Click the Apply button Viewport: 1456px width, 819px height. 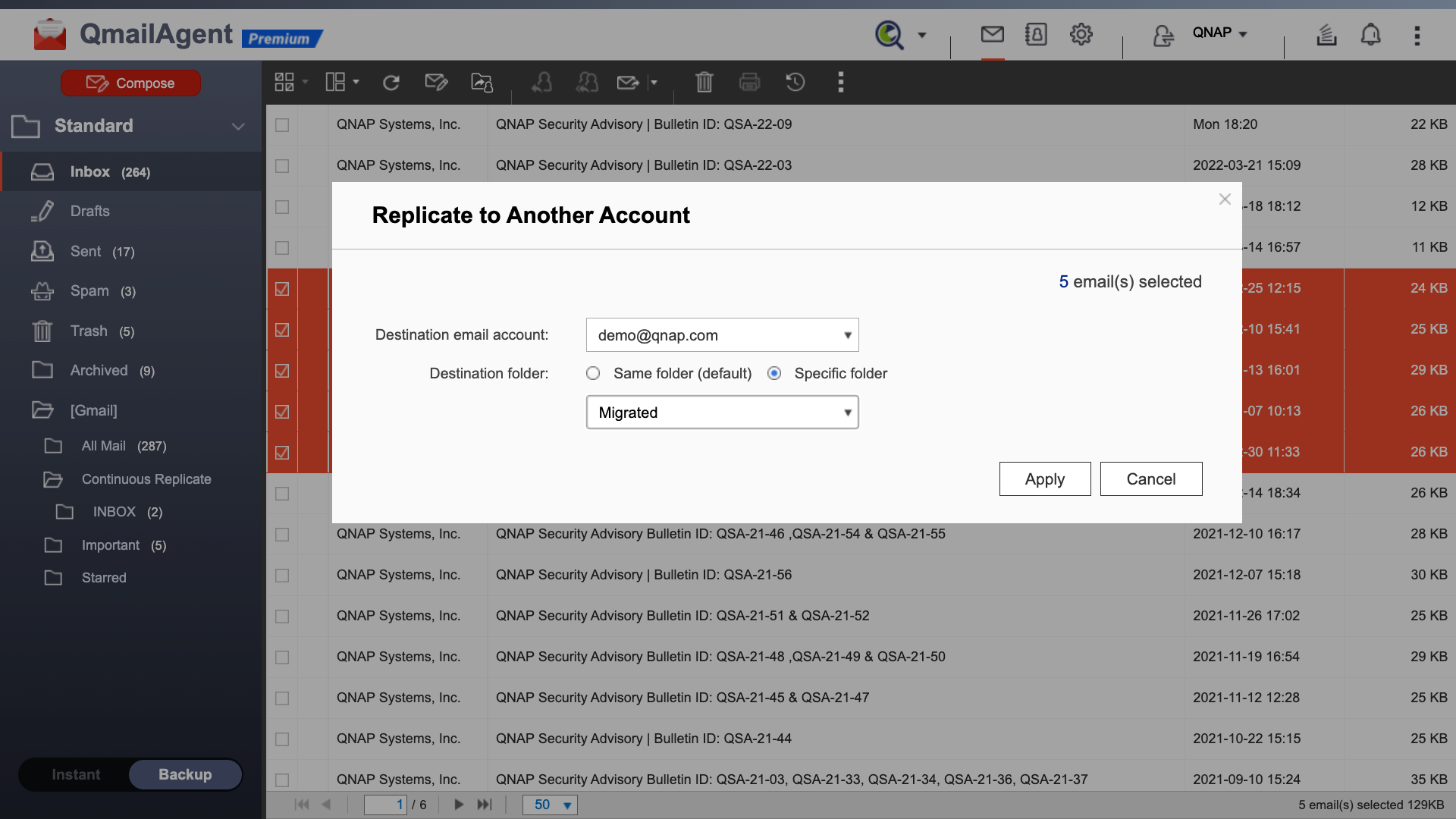tap(1044, 479)
